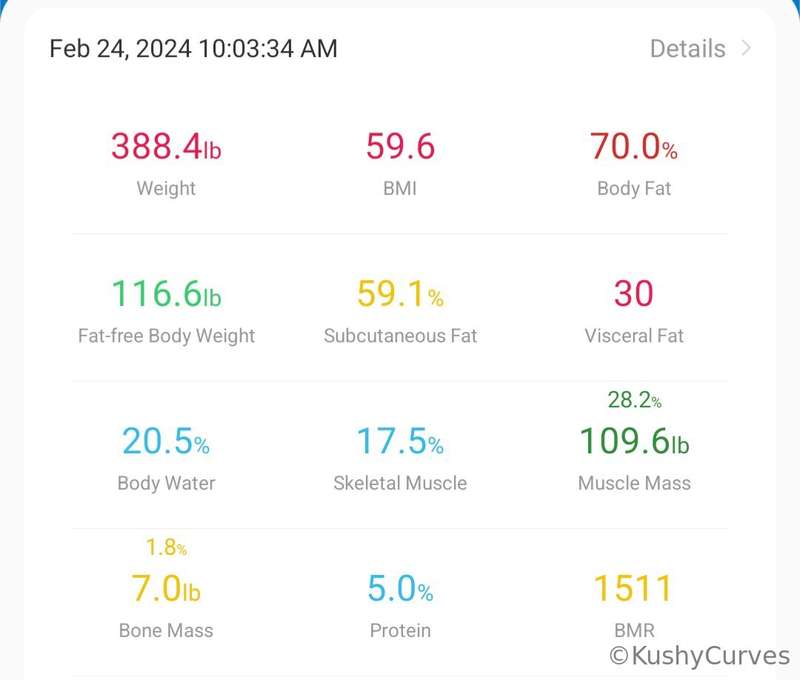This screenshot has width=800, height=680.
Task: Click the Feb 24, 2024 timestamp
Action: (x=193, y=49)
